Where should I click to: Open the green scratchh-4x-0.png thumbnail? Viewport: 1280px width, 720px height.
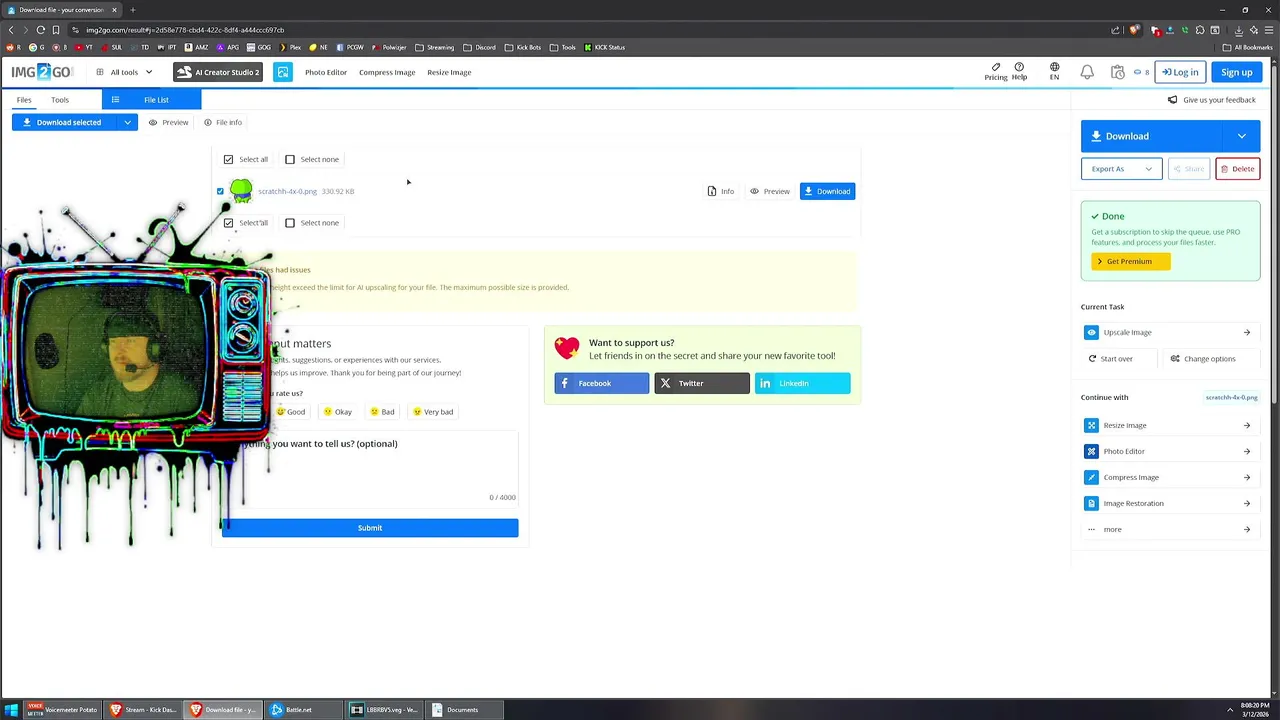point(241,190)
